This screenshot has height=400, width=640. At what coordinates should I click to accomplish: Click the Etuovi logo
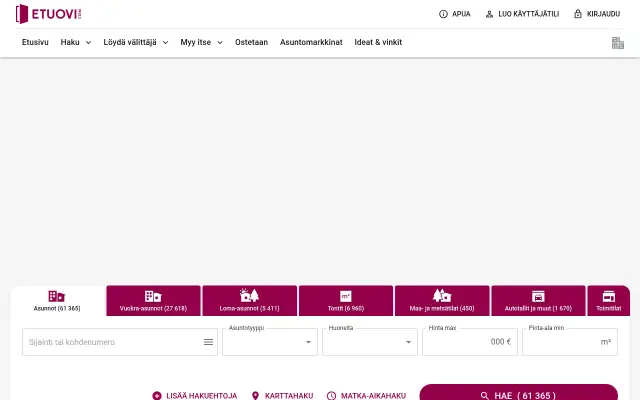tap(49, 14)
